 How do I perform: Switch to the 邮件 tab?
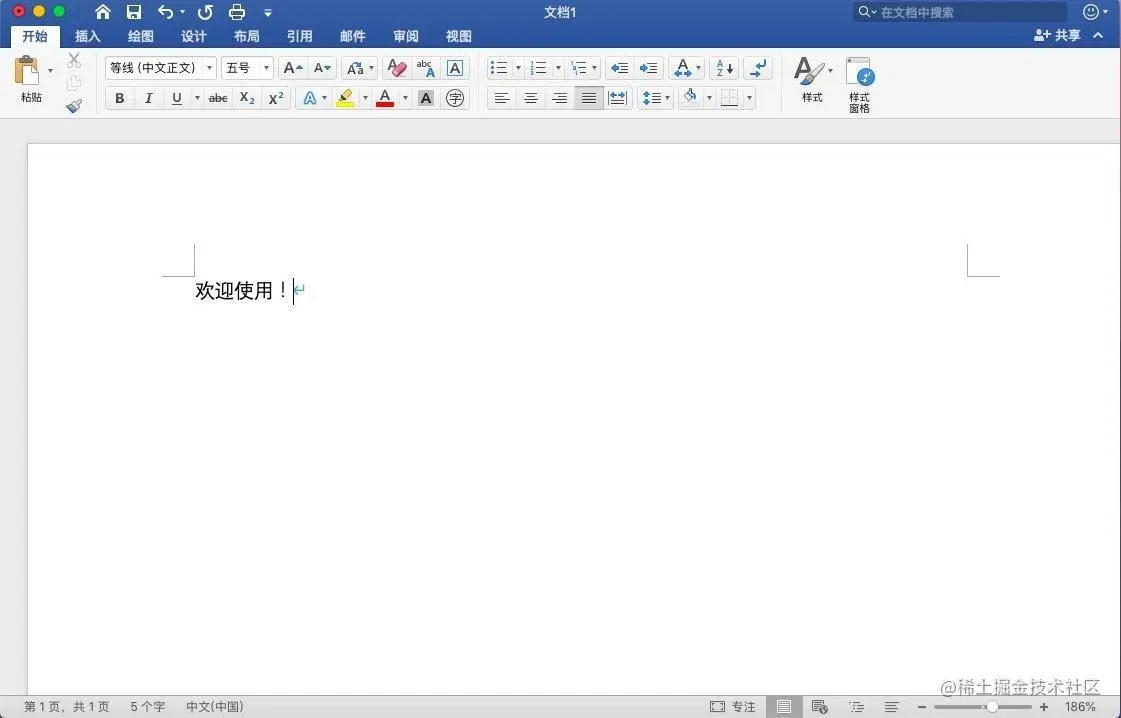point(352,36)
